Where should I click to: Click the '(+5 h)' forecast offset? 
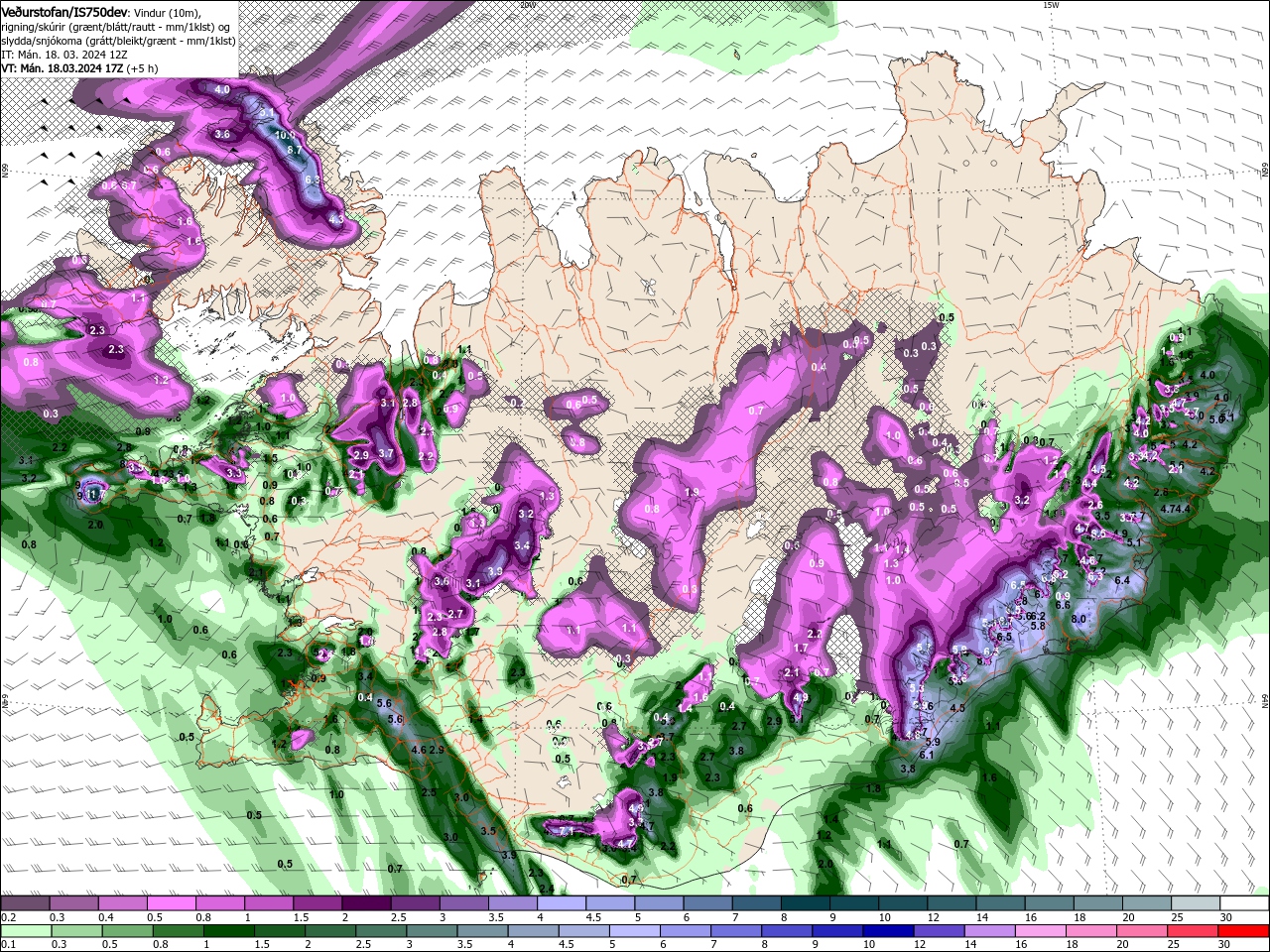tap(141, 68)
